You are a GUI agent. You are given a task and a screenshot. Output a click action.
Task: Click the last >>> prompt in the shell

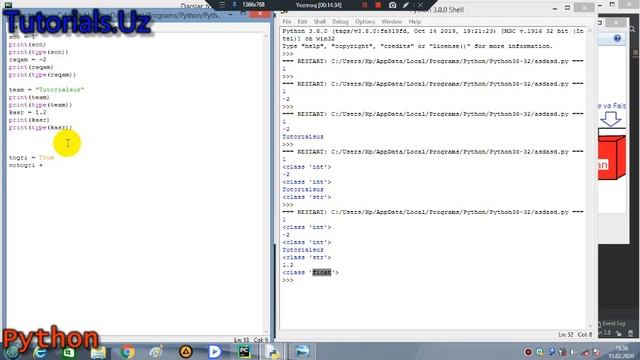[288, 280]
